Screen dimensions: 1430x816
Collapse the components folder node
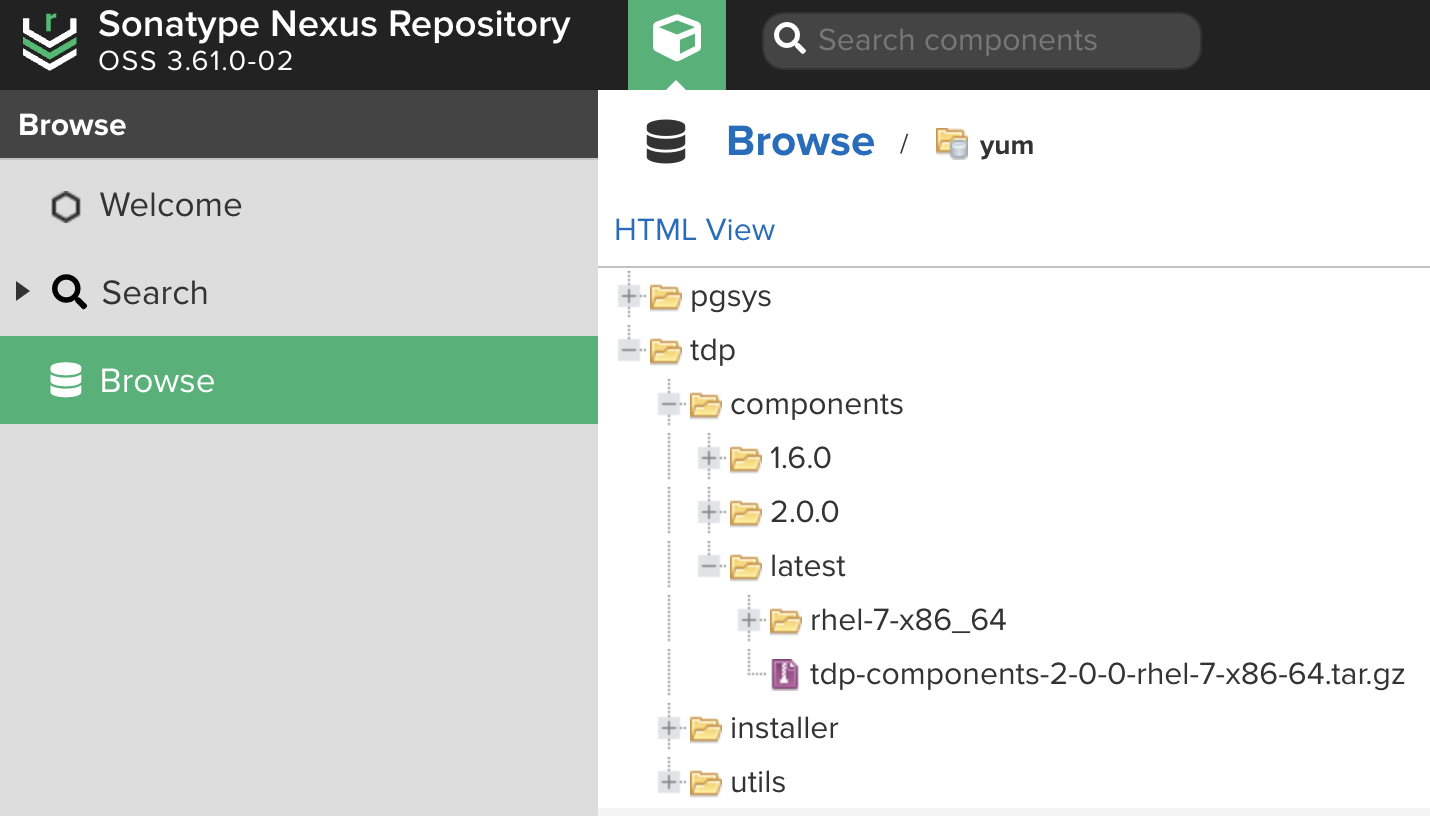[669, 404]
